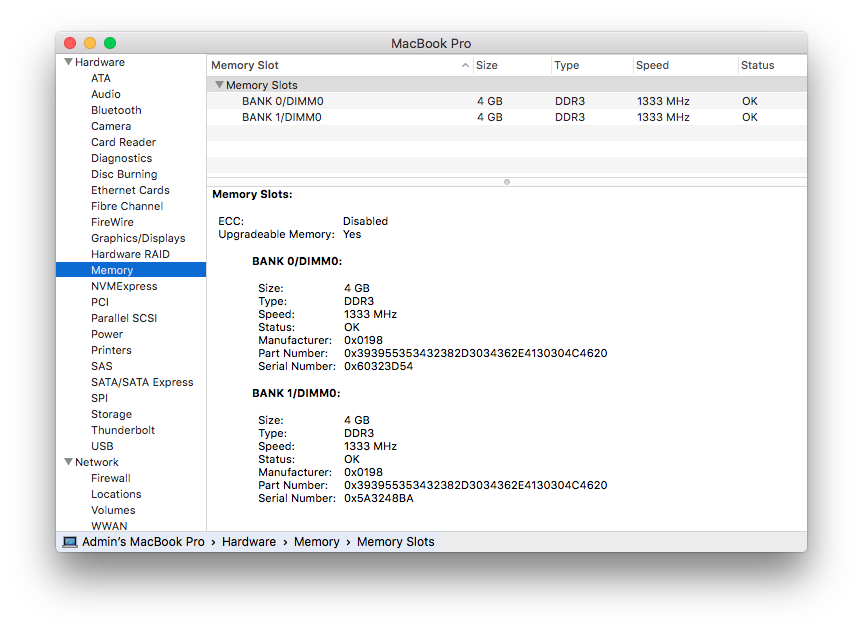The width and height of the screenshot is (863, 632).
Task: Click Hardware in the path bar
Action: click(x=249, y=542)
